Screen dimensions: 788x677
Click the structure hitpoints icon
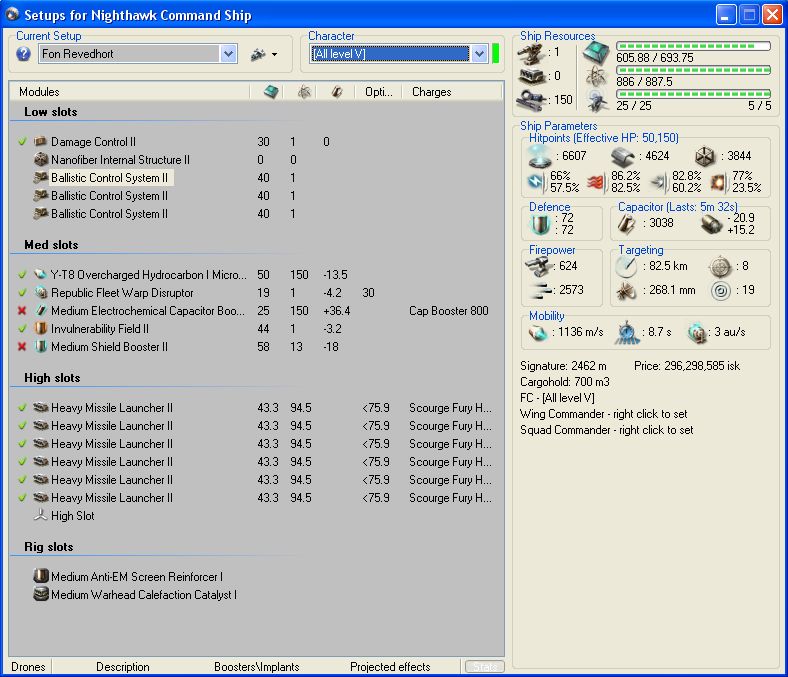[705, 156]
